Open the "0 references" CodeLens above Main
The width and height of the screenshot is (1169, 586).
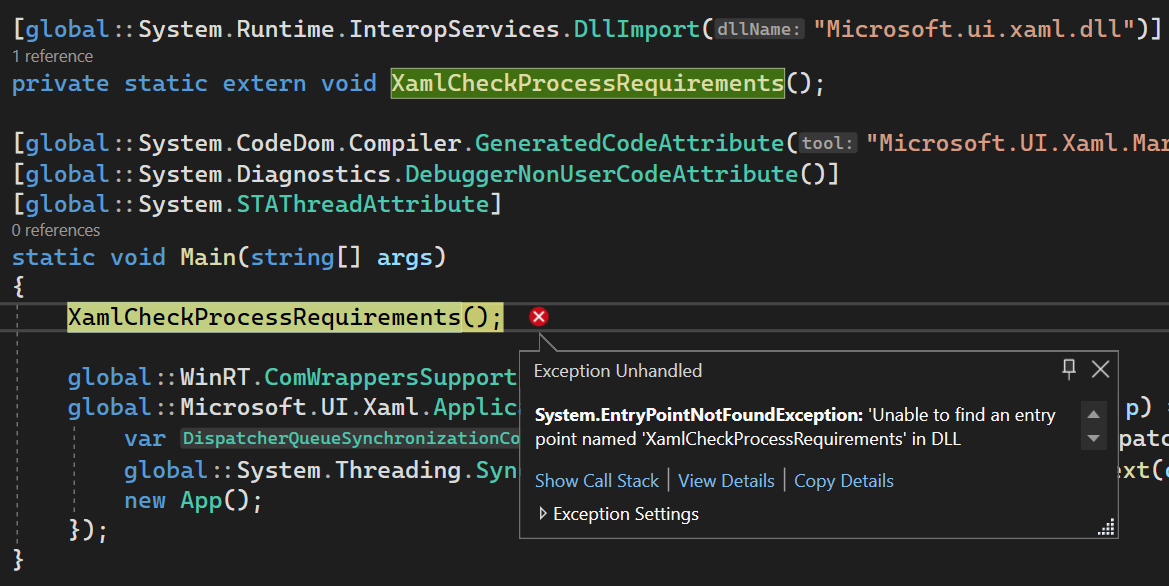click(x=56, y=230)
